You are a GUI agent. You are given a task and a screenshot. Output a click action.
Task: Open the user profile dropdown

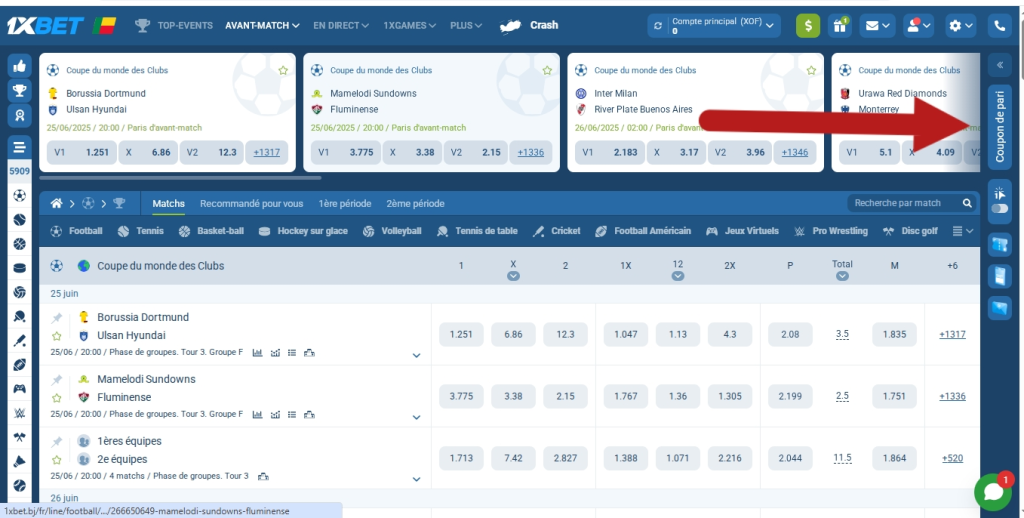pos(918,25)
